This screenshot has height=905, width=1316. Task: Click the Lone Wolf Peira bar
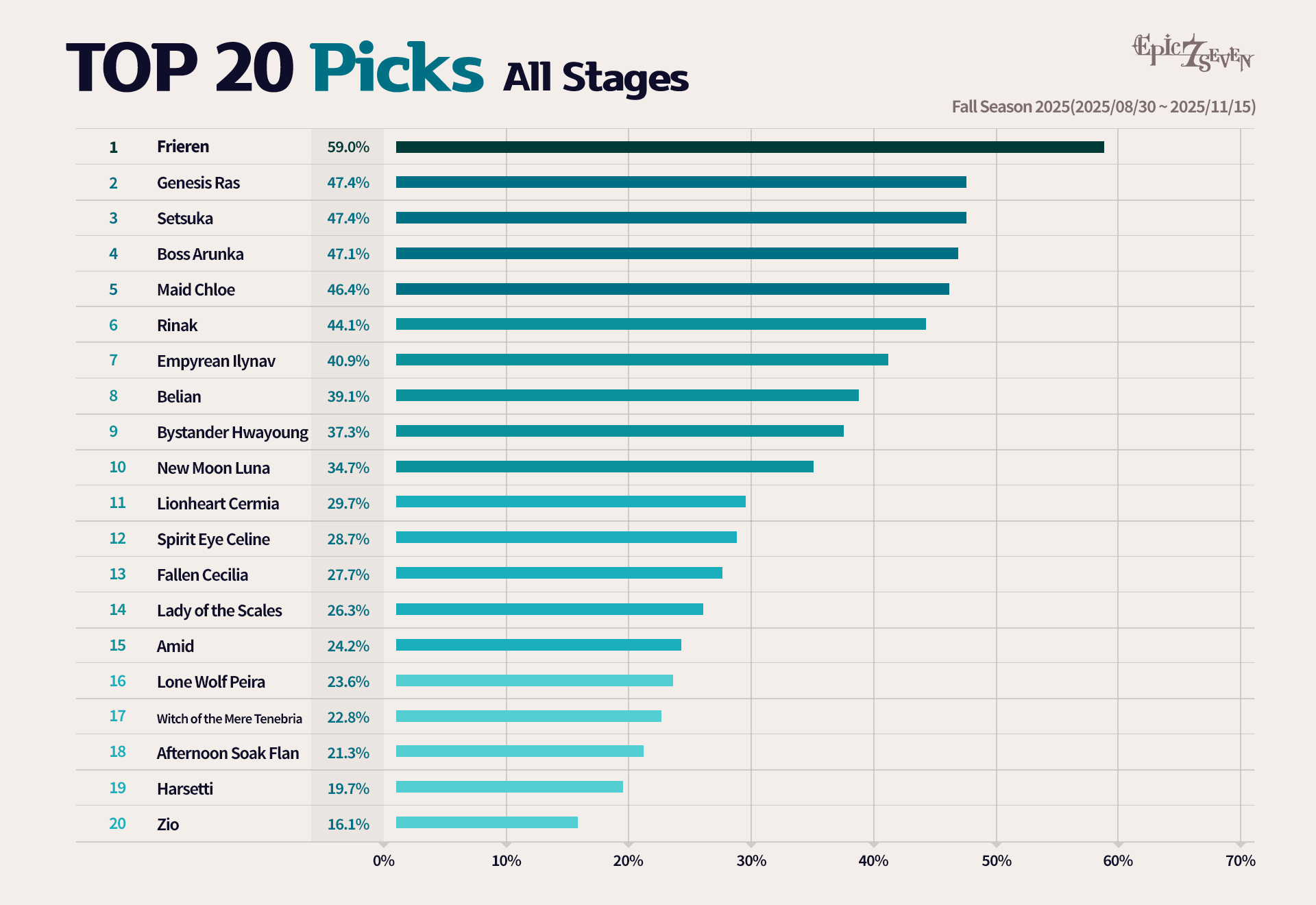[x=534, y=681]
